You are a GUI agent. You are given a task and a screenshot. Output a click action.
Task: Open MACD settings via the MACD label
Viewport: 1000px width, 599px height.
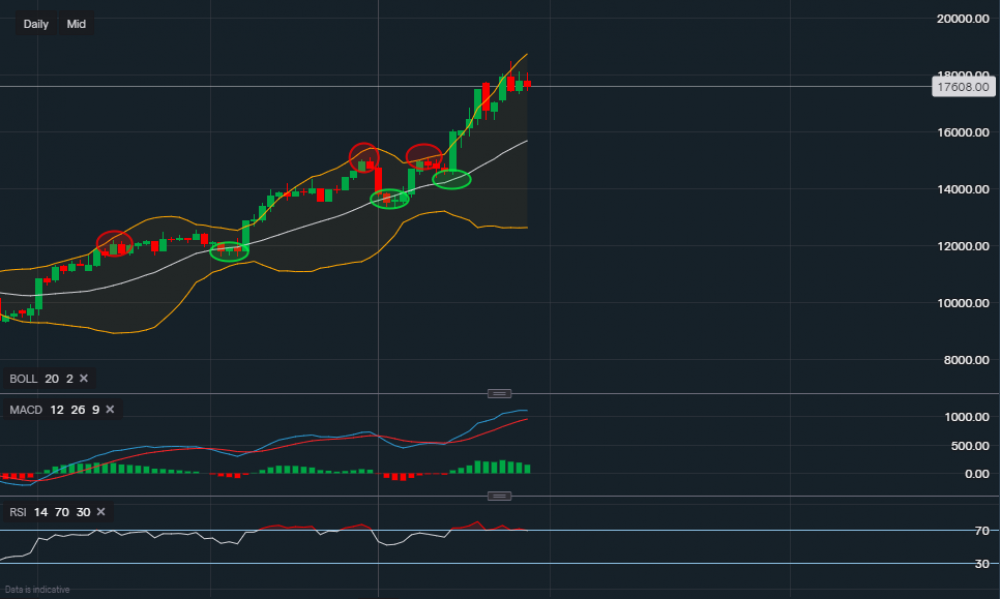click(26, 410)
